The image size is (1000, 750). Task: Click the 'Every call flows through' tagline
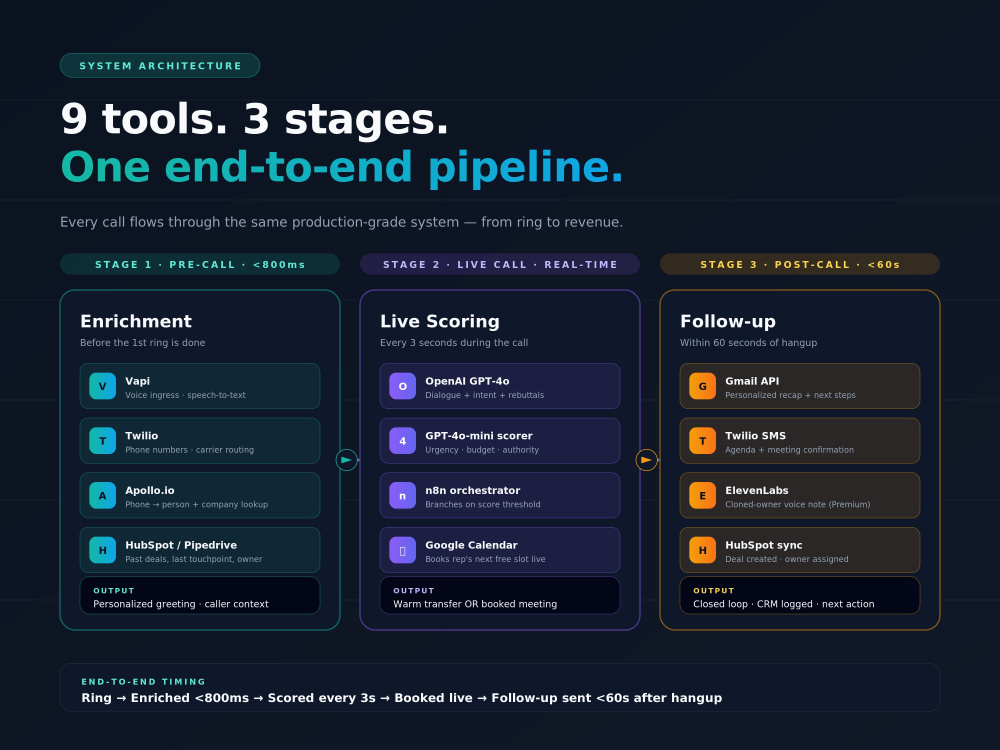tap(341, 222)
